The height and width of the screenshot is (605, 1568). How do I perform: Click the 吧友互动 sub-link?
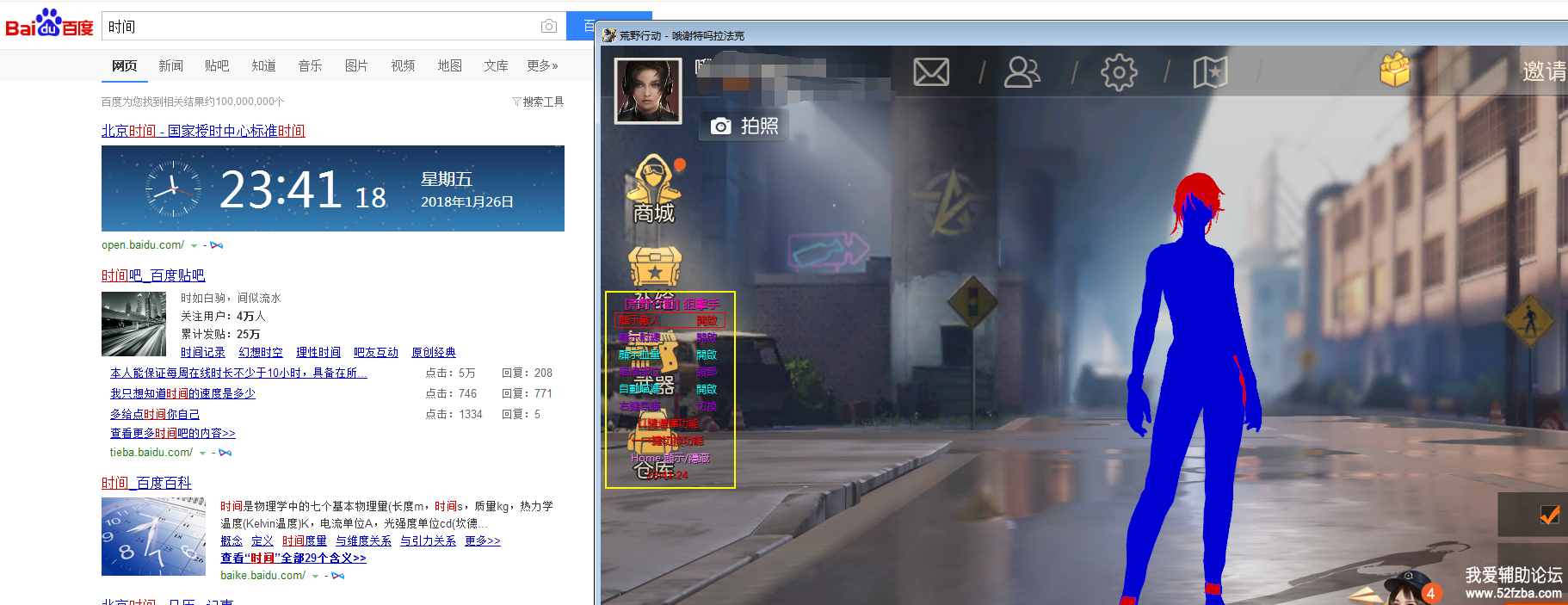coord(376,353)
